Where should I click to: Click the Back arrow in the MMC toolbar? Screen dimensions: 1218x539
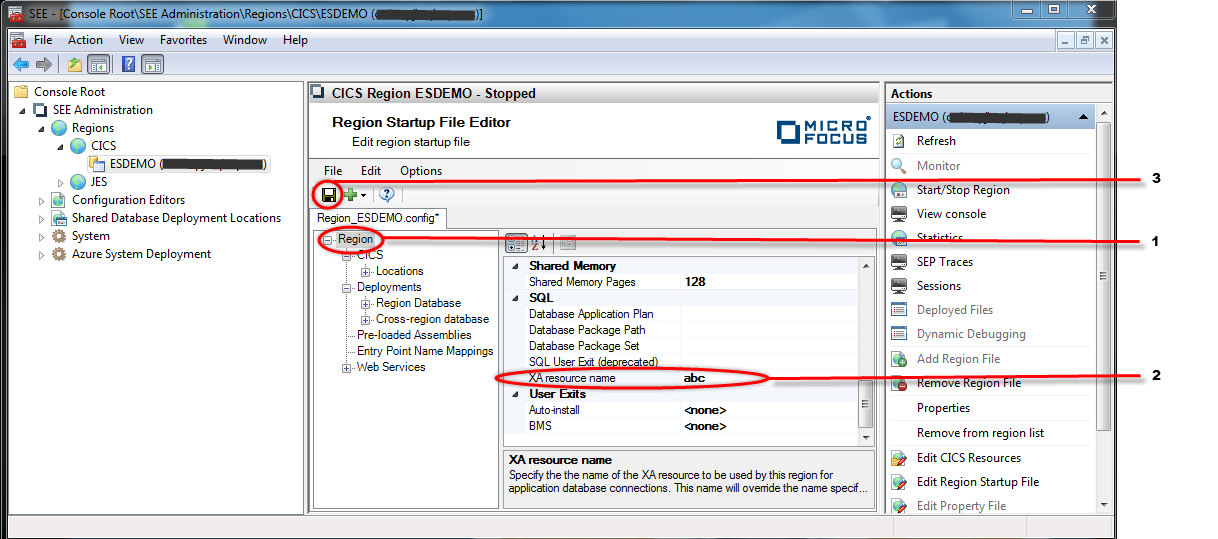21,64
